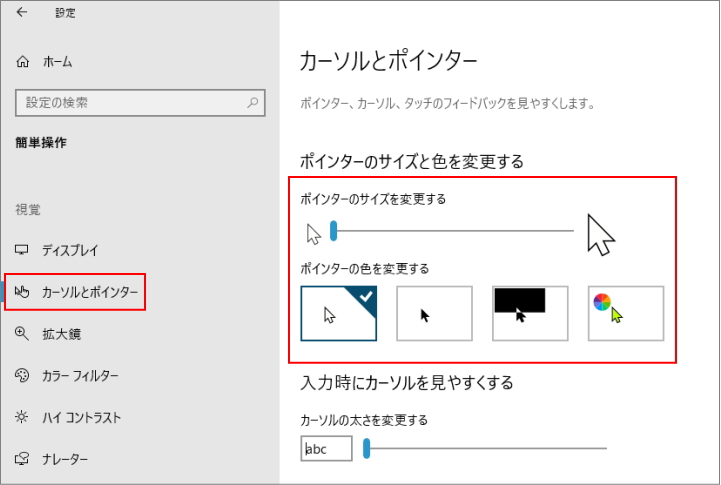Select the inverted pointer color option
The width and height of the screenshot is (721, 485).
530,314
